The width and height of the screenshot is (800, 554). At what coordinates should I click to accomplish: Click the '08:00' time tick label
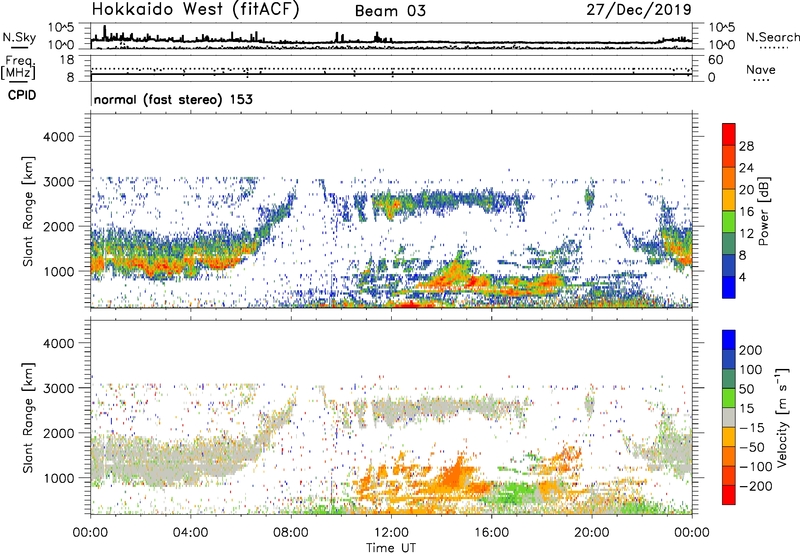click(291, 533)
